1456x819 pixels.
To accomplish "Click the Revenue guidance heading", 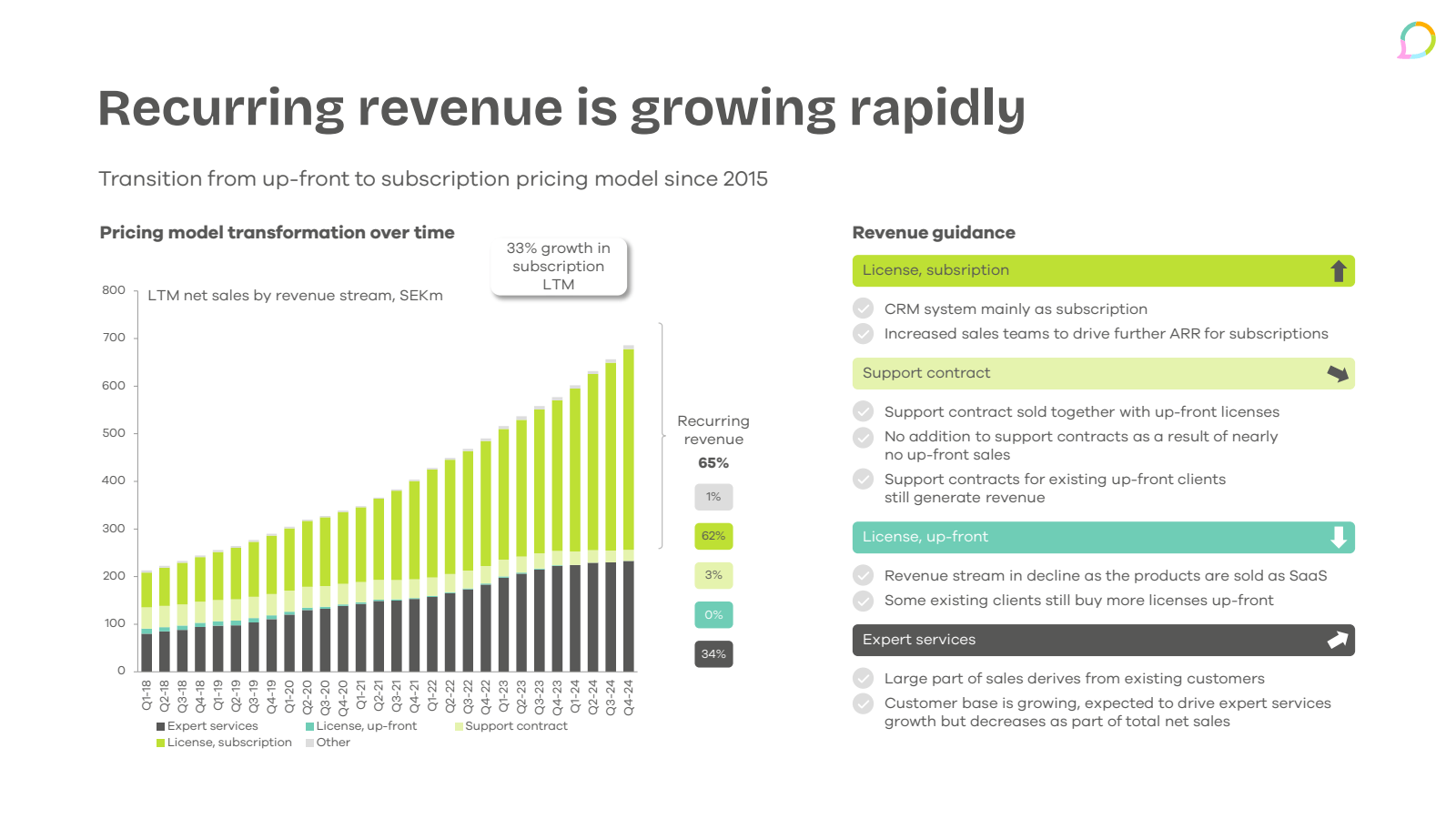I will click(934, 232).
